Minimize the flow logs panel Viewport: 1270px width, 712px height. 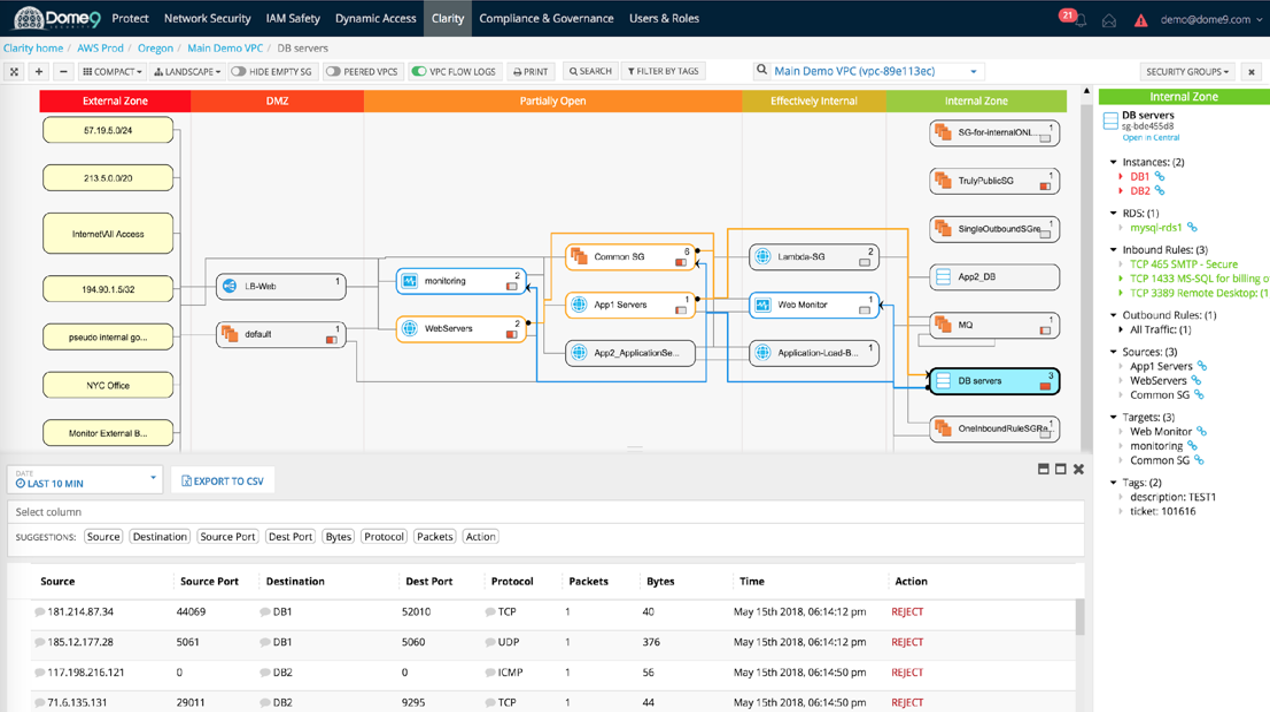tap(1043, 469)
